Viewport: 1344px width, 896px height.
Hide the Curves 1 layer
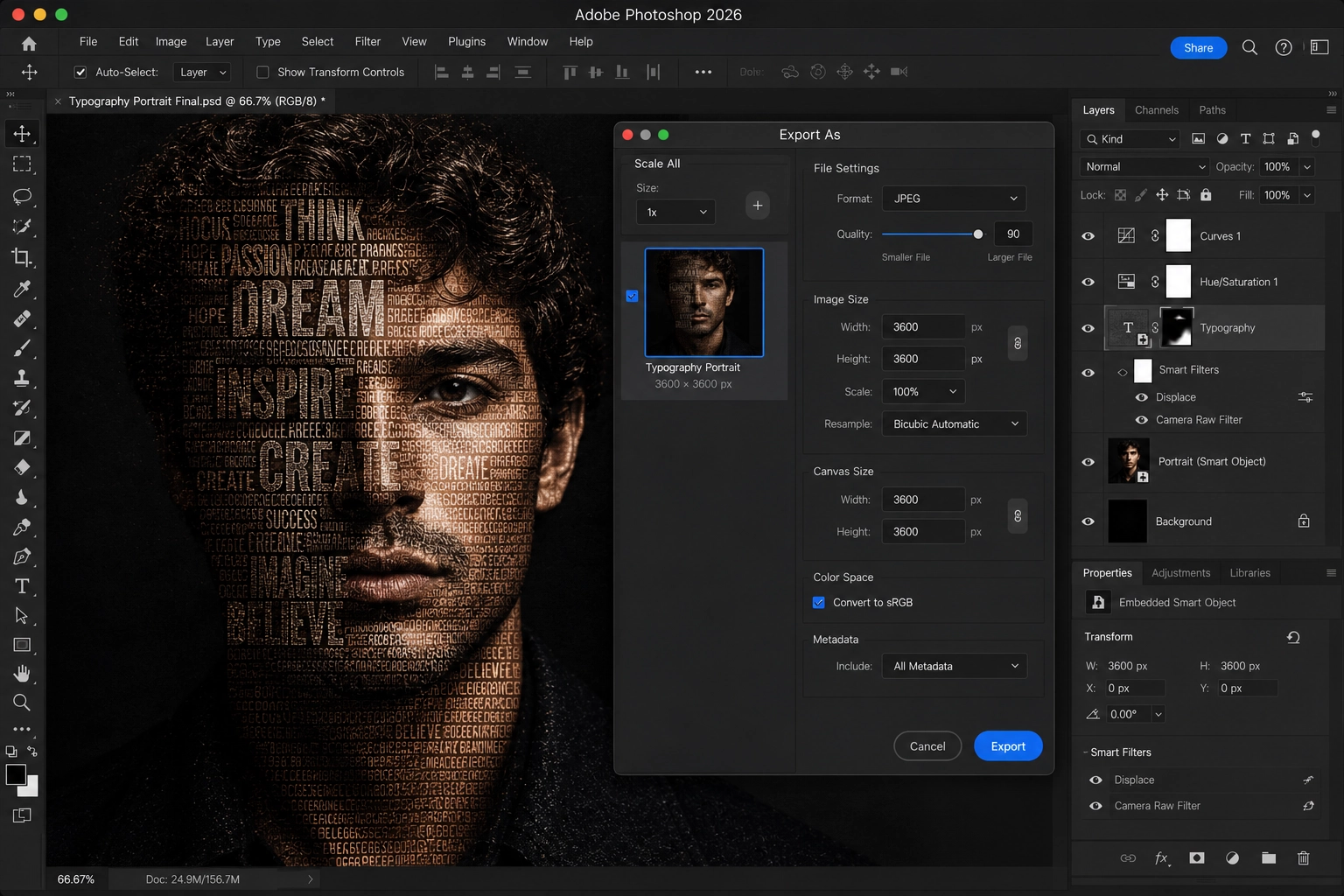pos(1088,236)
